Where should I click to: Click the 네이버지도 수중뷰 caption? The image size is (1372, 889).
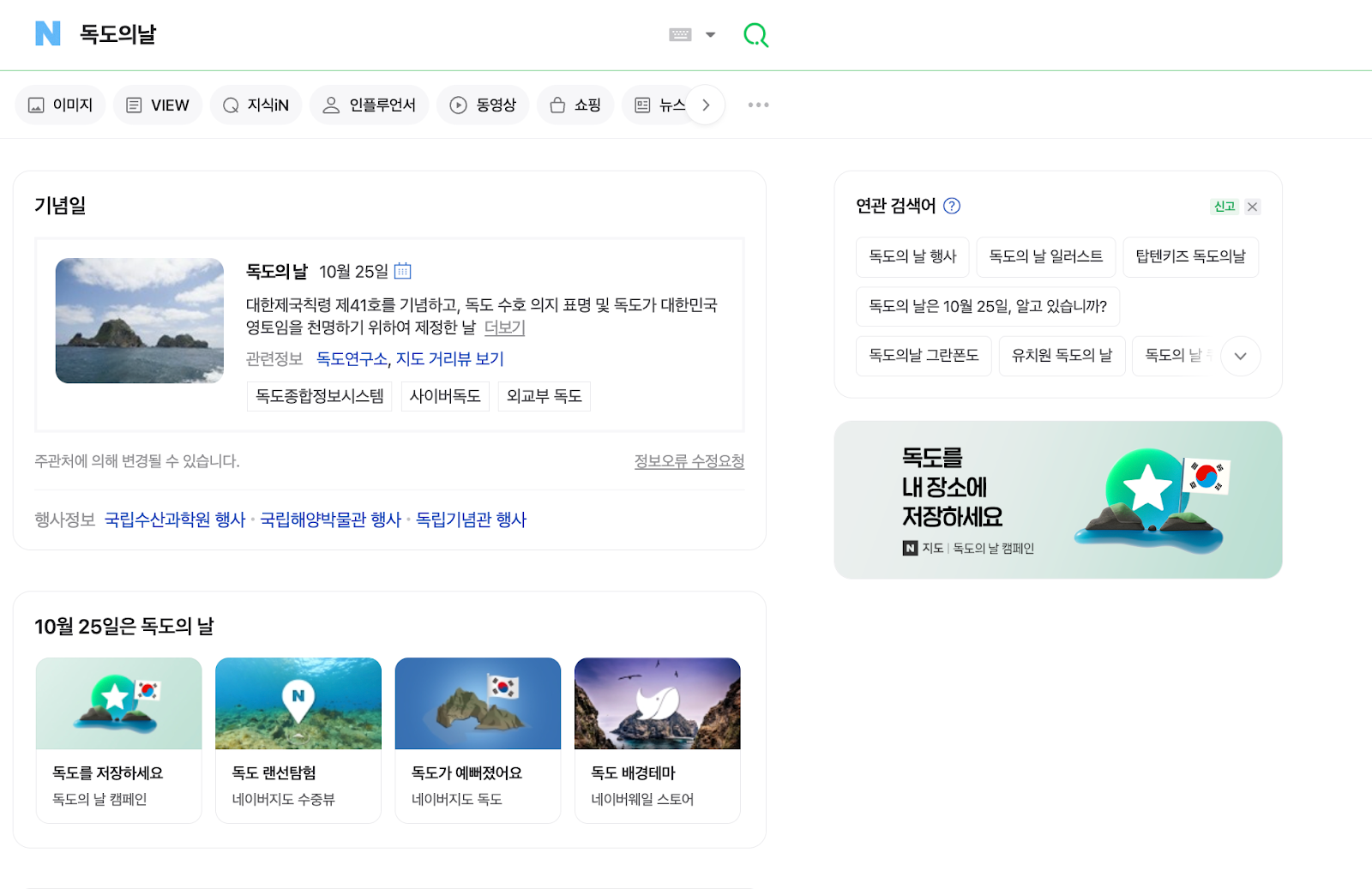pos(283,799)
